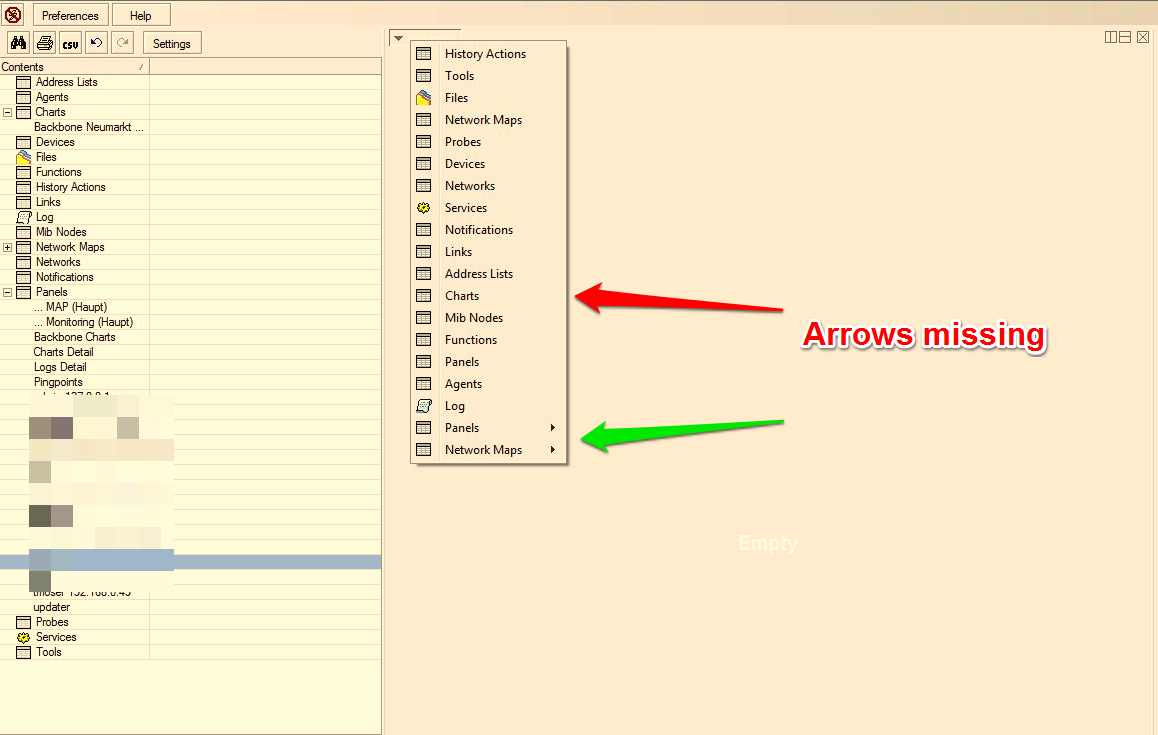Click the red crossed circle icon near Preferences
The image size is (1158, 735).
pos(13,15)
